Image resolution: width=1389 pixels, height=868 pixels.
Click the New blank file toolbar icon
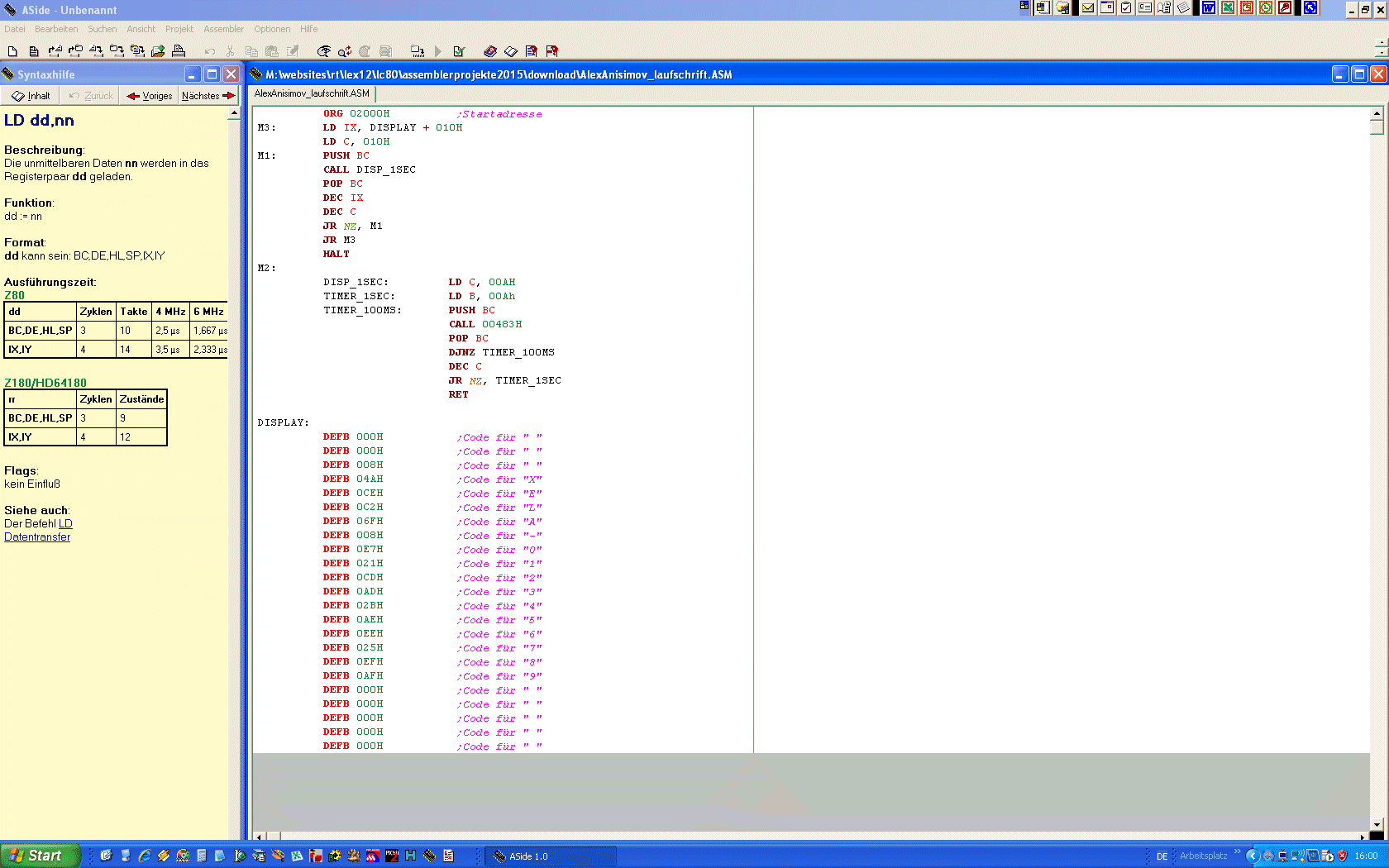(12, 51)
